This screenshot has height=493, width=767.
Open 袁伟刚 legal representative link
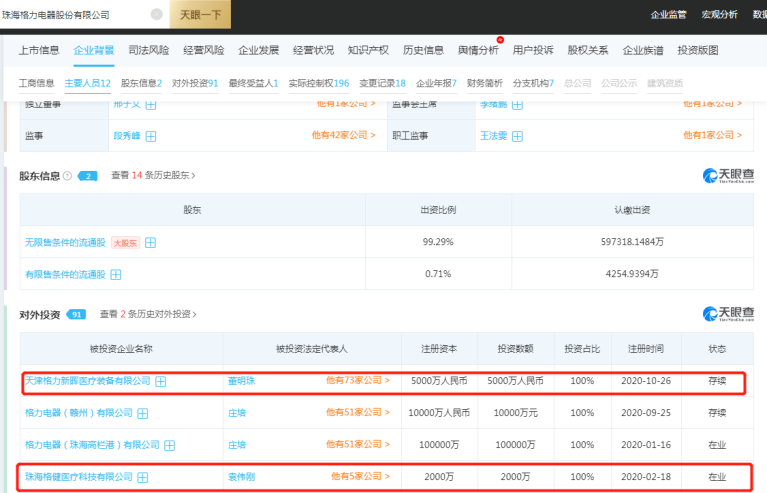pyautogui.click(x=241, y=477)
